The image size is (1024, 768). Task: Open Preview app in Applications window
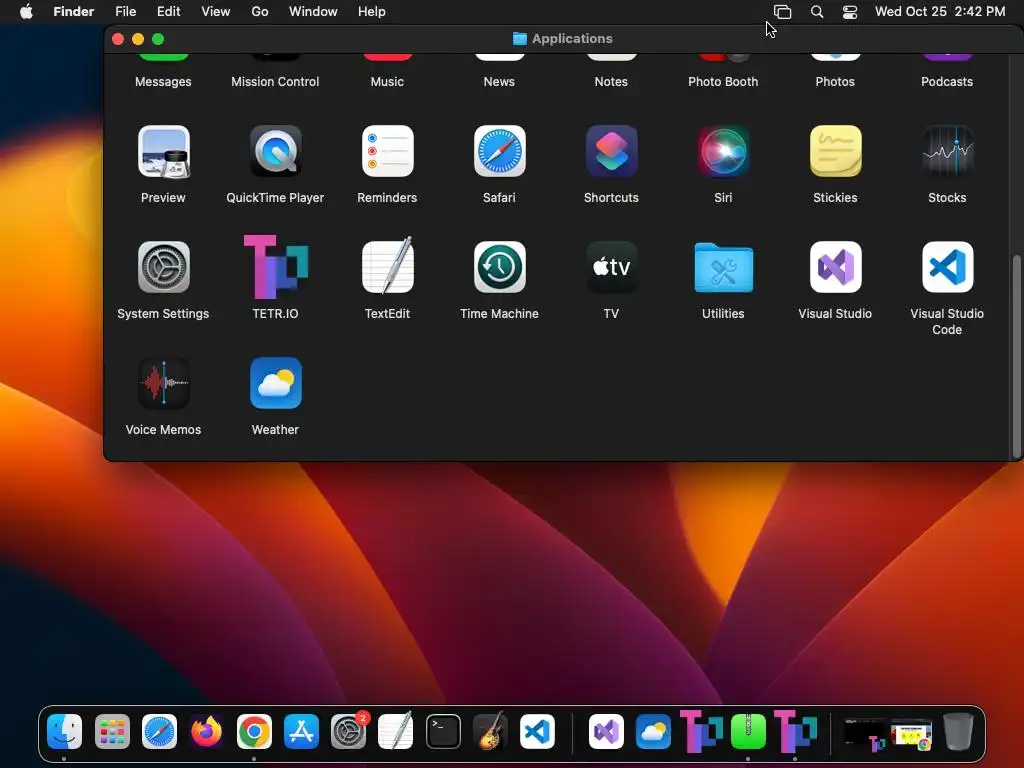[x=163, y=152]
